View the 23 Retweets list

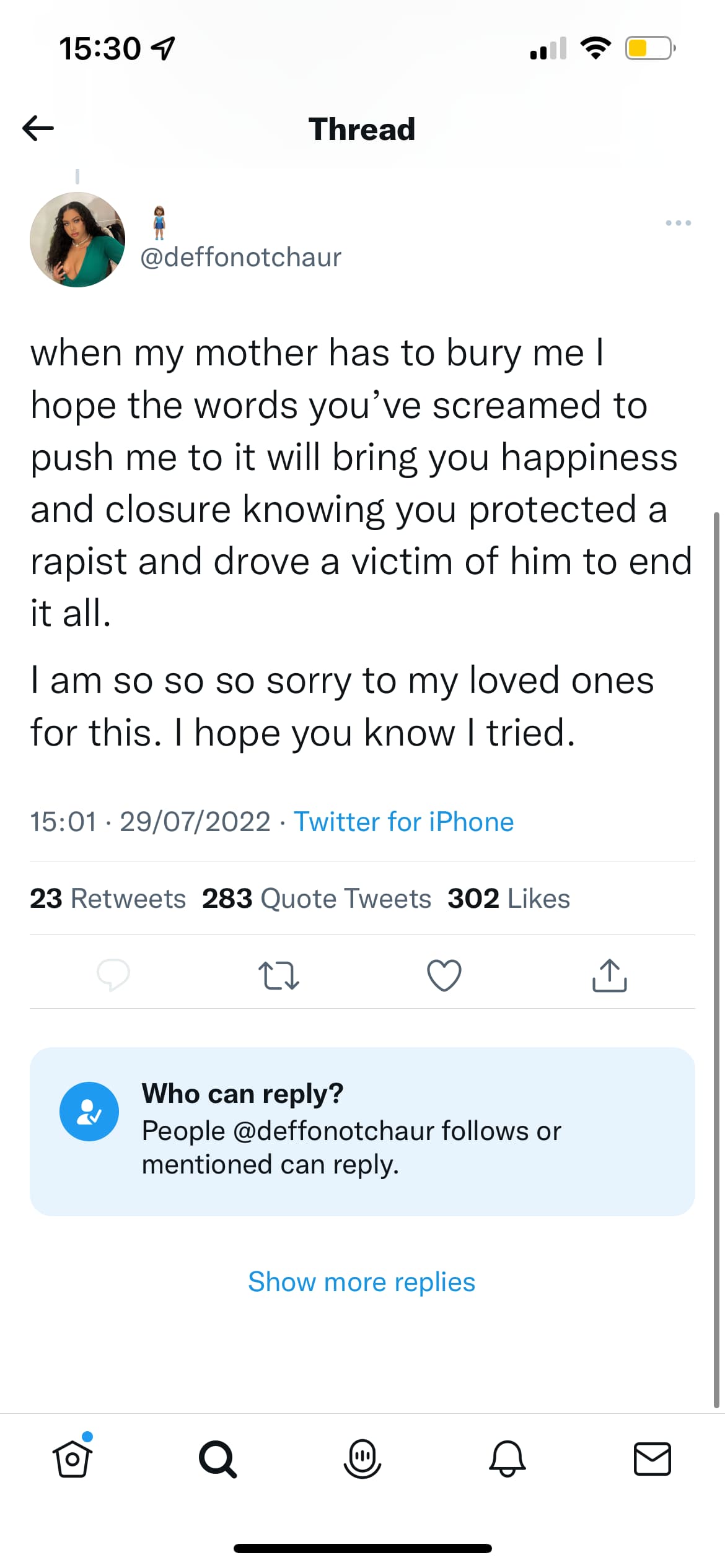tap(108, 899)
